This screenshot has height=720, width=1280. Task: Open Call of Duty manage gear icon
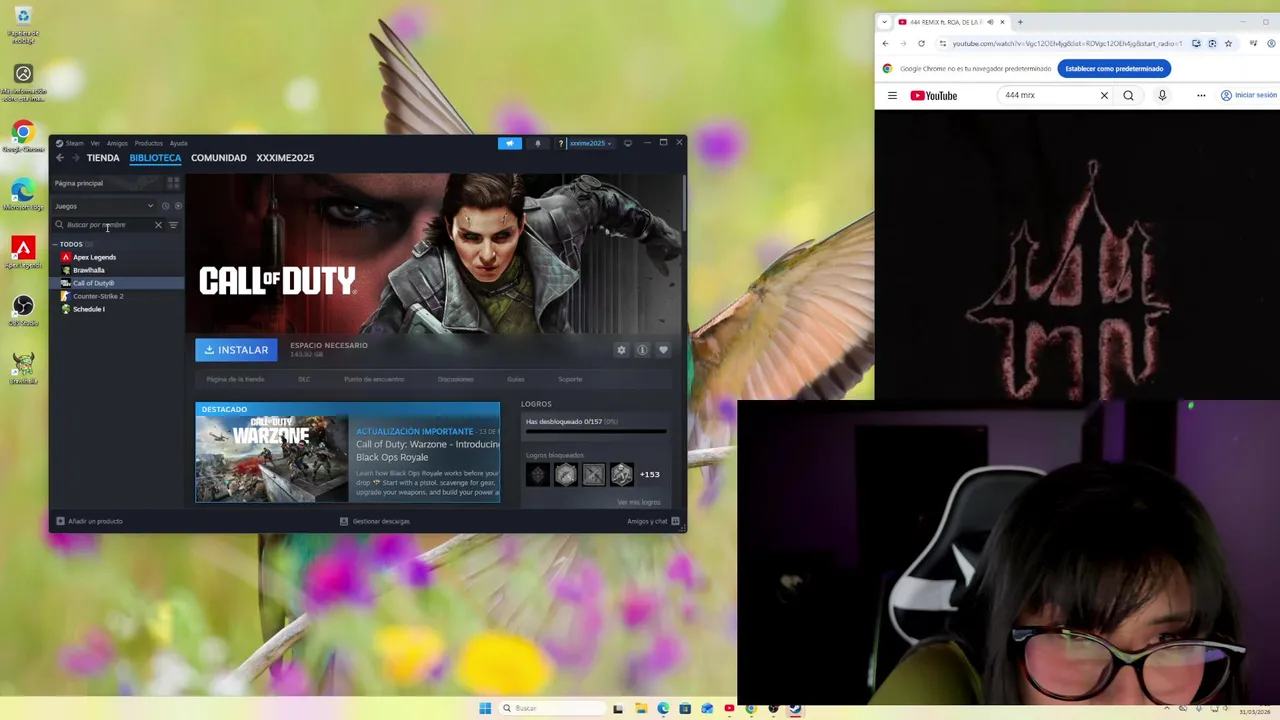pos(621,350)
